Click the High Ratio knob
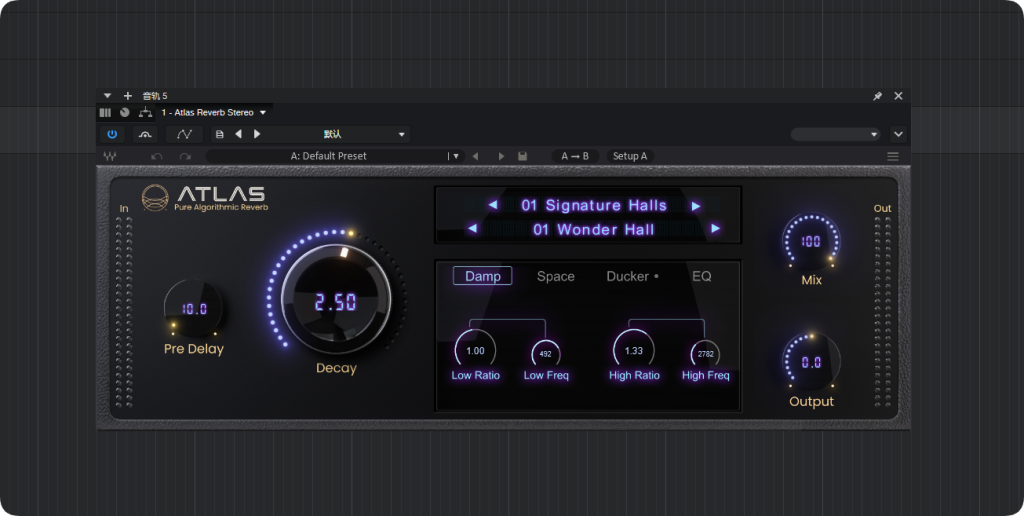Image resolution: width=1024 pixels, height=516 pixels. click(x=633, y=350)
